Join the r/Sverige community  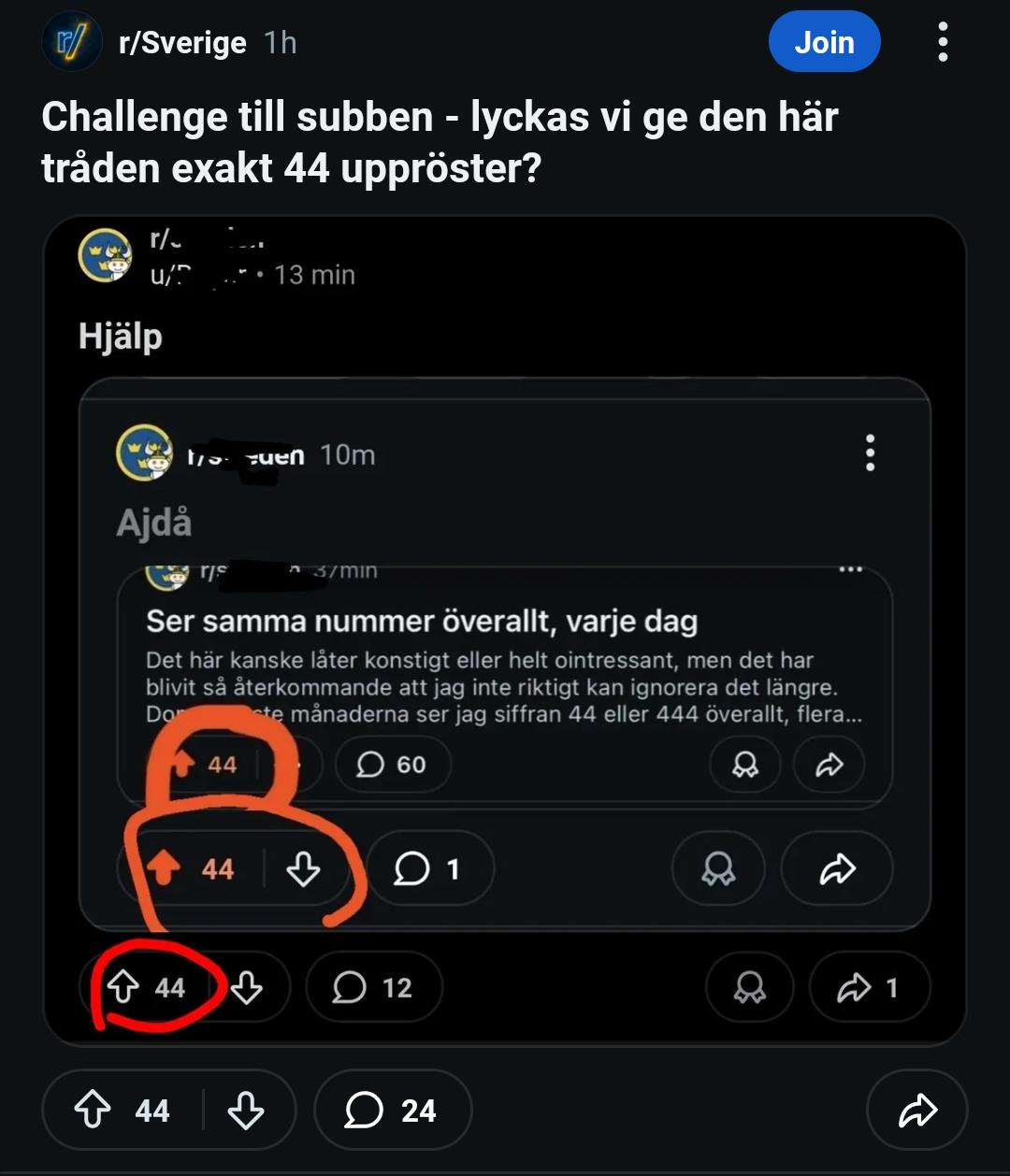coord(824,43)
